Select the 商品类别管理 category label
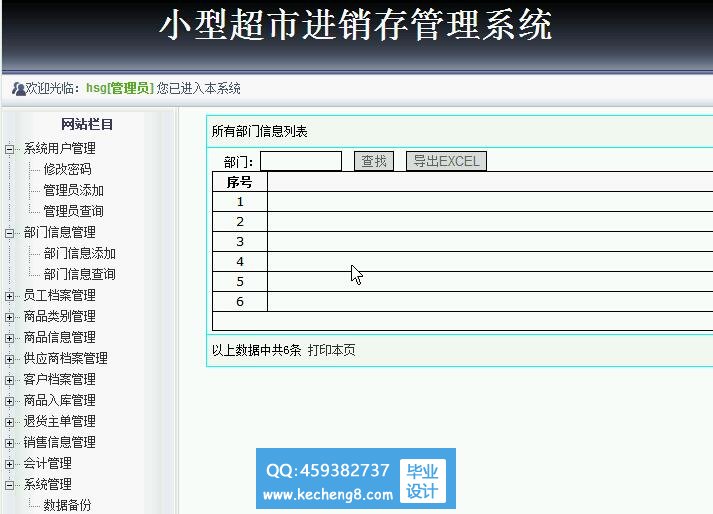 [x=60, y=317]
